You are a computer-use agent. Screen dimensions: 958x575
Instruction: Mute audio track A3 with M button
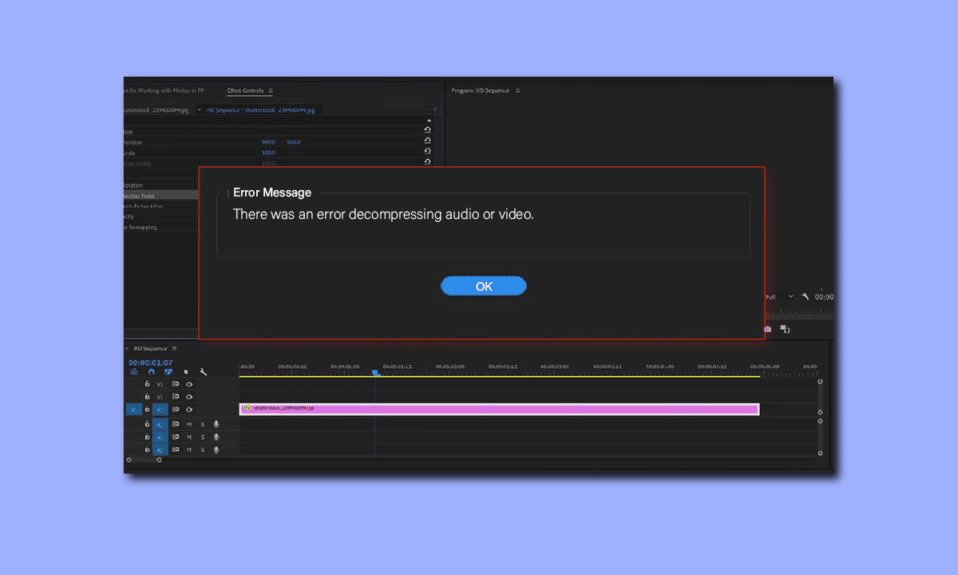[189, 450]
